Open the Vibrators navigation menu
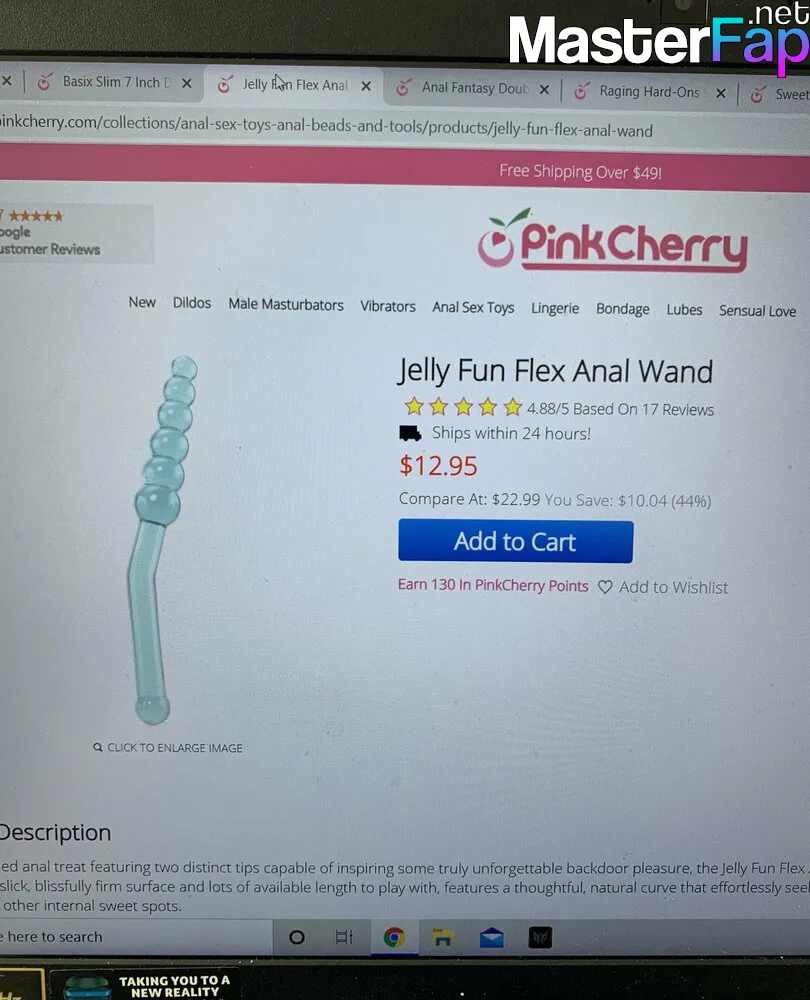This screenshot has height=1000, width=810. pos(388,306)
